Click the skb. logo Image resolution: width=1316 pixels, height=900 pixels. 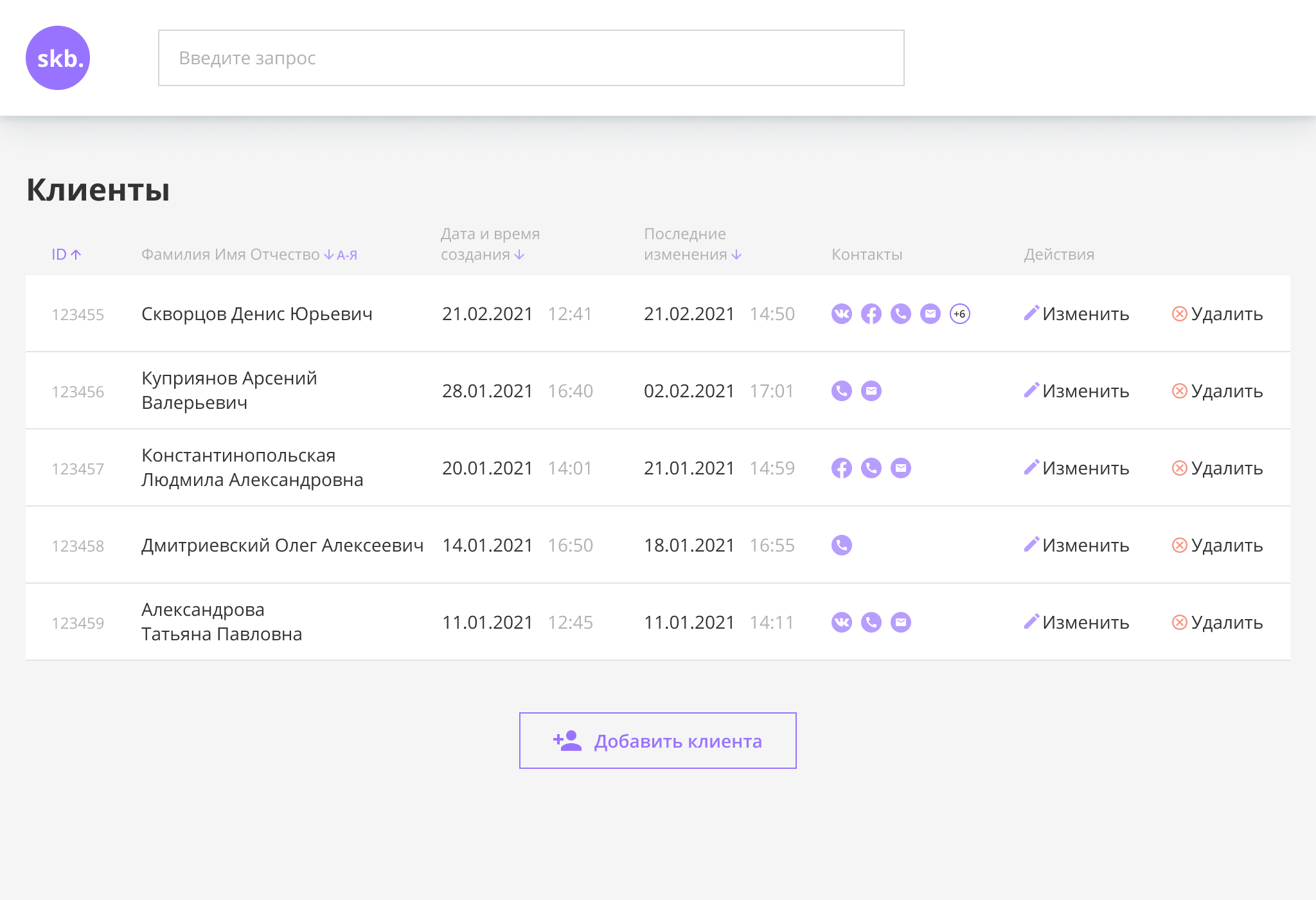[58, 58]
